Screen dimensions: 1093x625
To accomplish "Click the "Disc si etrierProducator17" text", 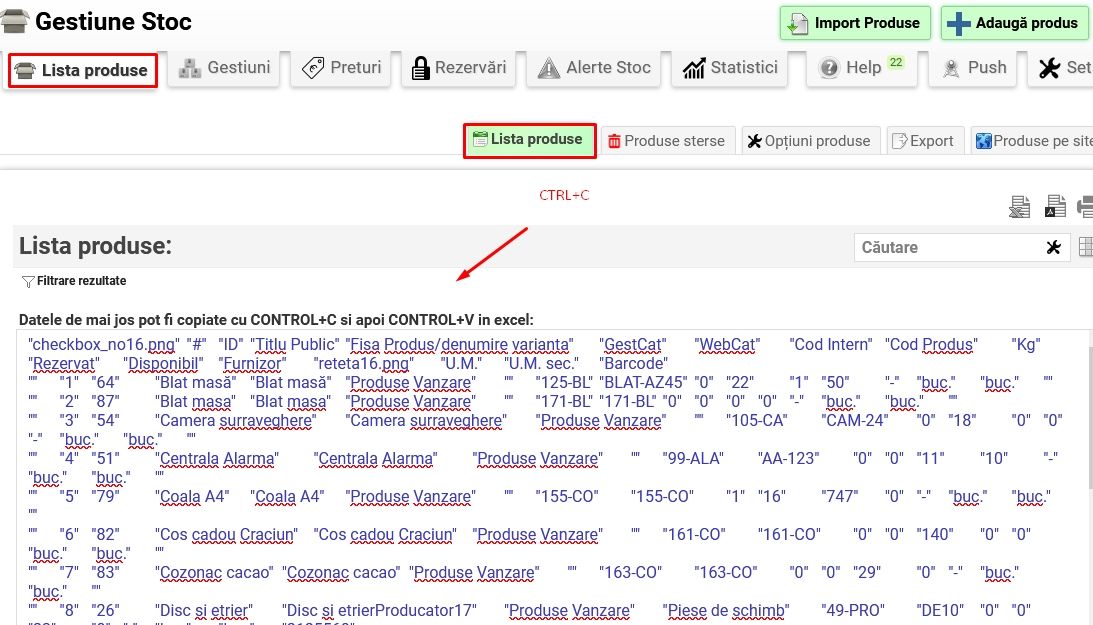I will pyautogui.click(x=379, y=611).
